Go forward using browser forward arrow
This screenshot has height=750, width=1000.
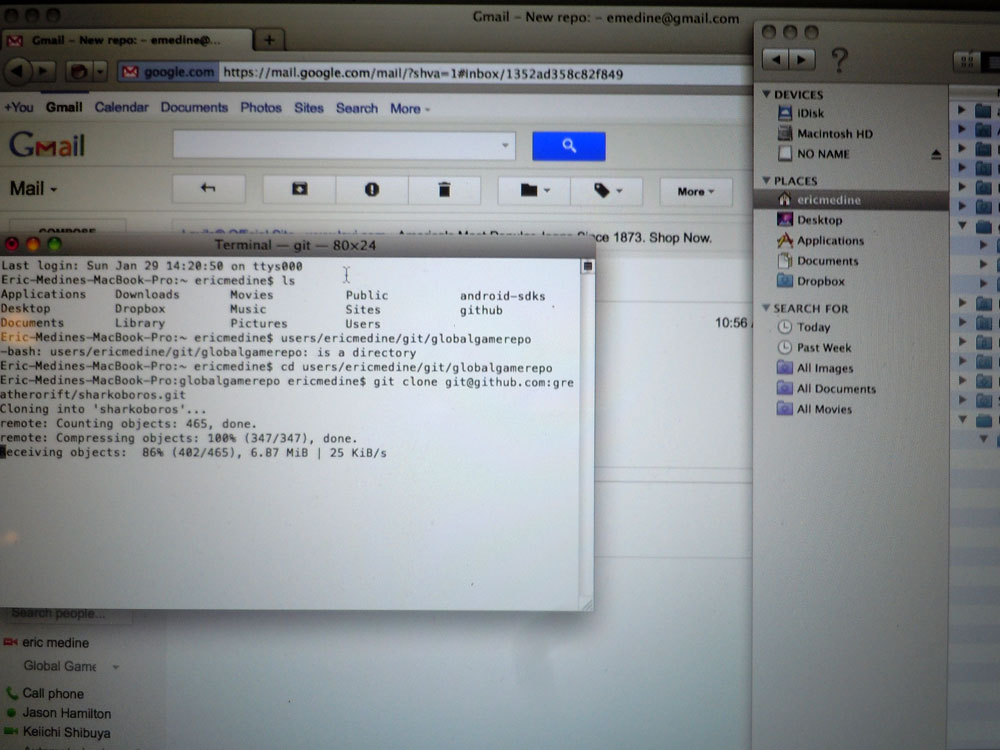(x=43, y=71)
